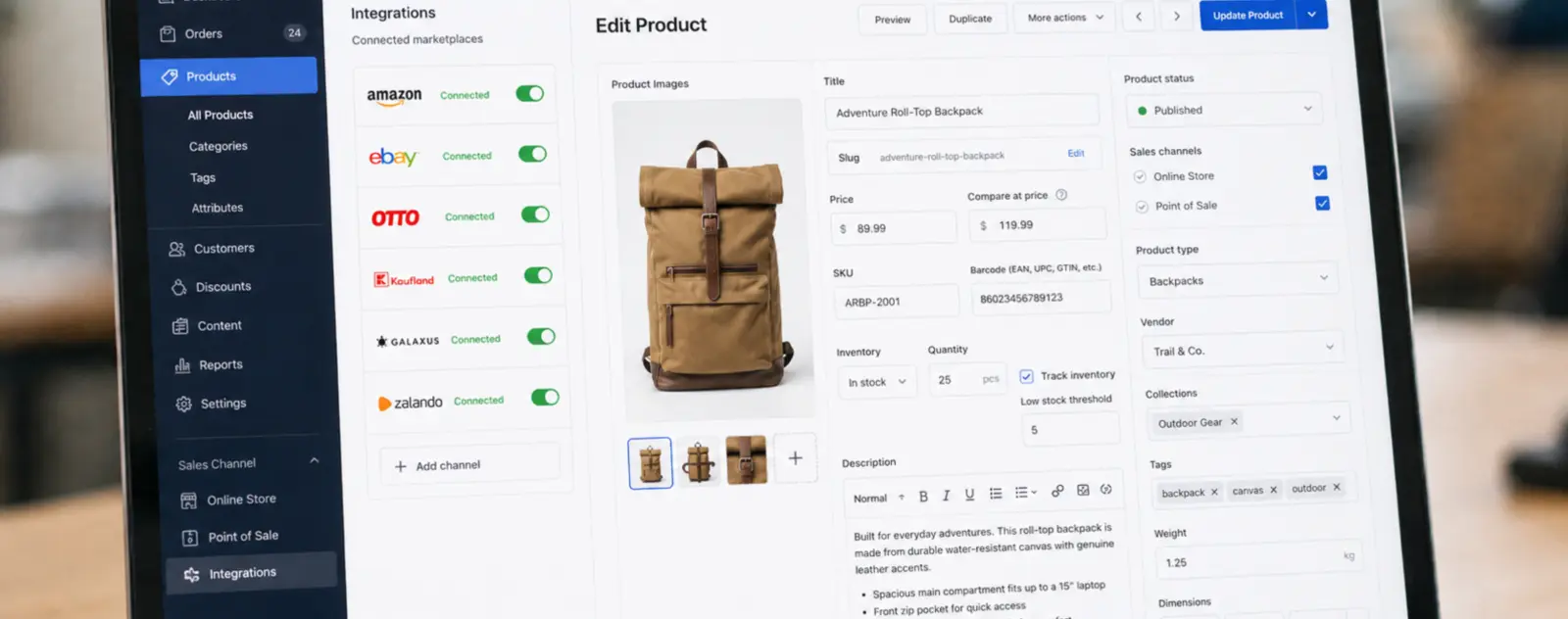This screenshot has width=1568, height=619.
Task: Focus the Price input field
Action: coord(894,227)
